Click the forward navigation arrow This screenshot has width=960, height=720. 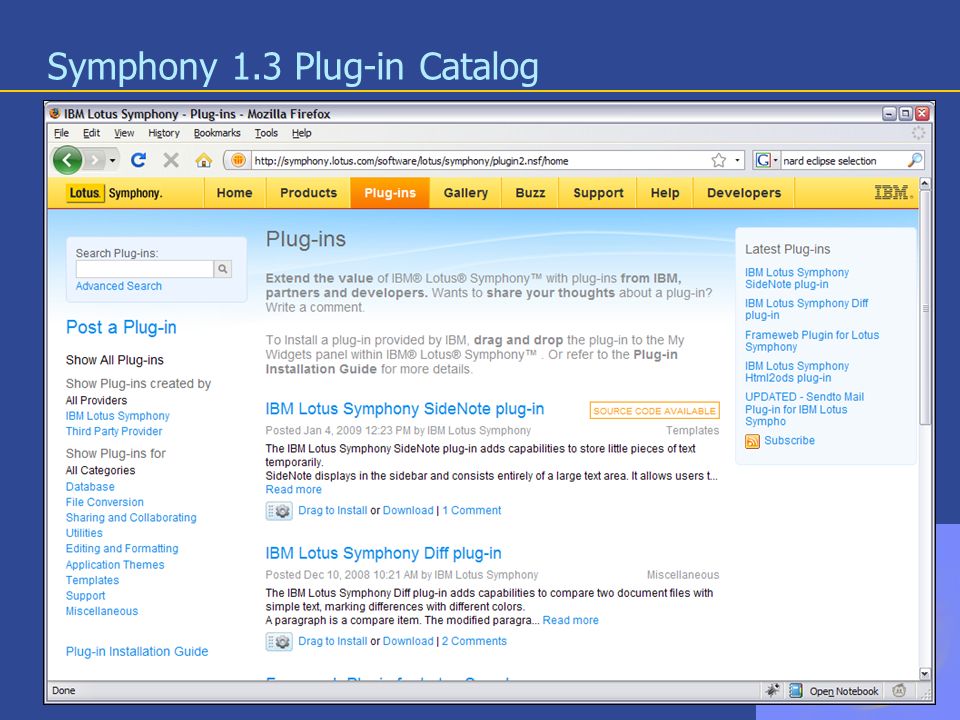[94, 160]
